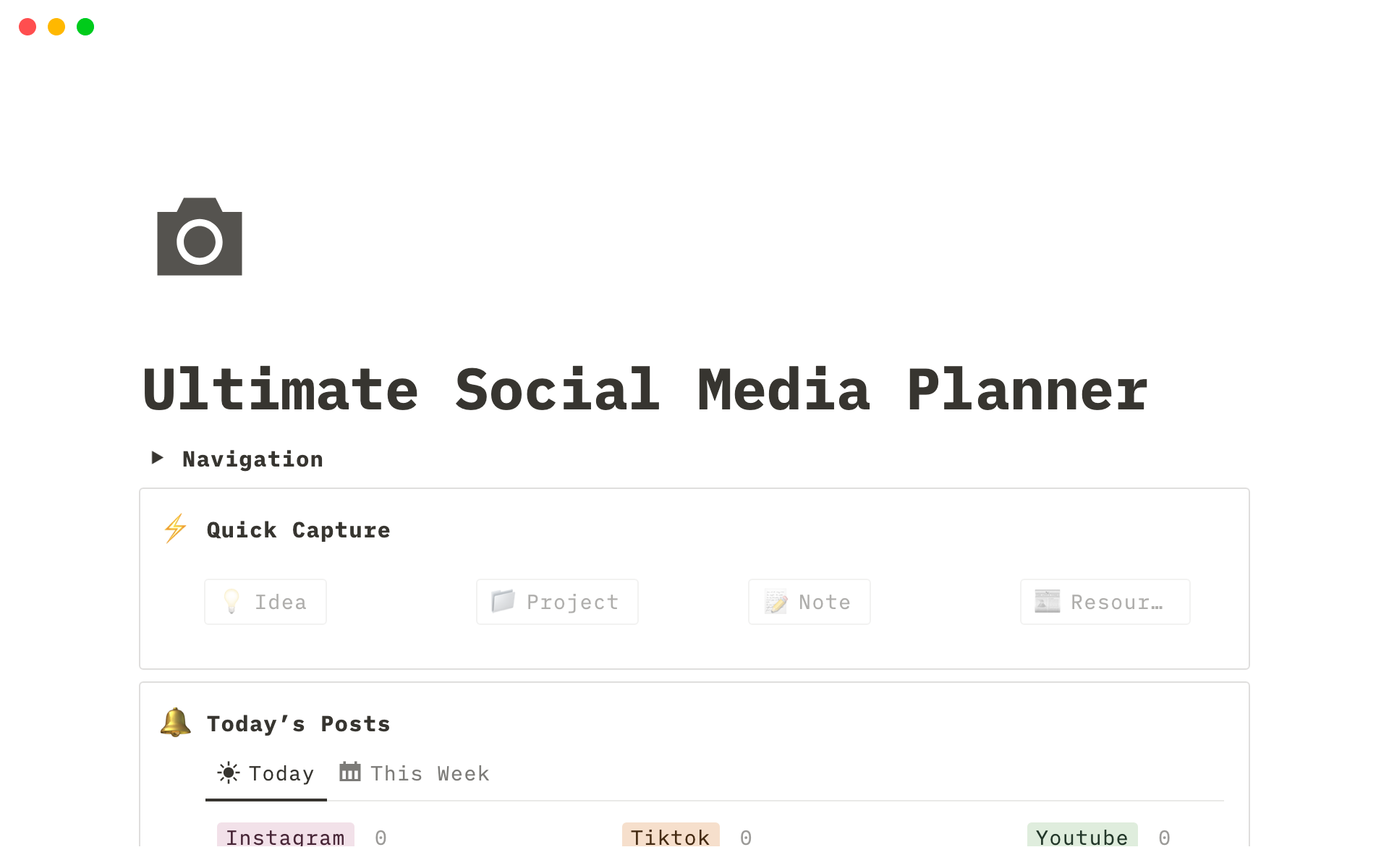Image resolution: width=1389 pixels, height=868 pixels.
Task: Click the Ultimate Social Media Planner title
Action: (645, 391)
